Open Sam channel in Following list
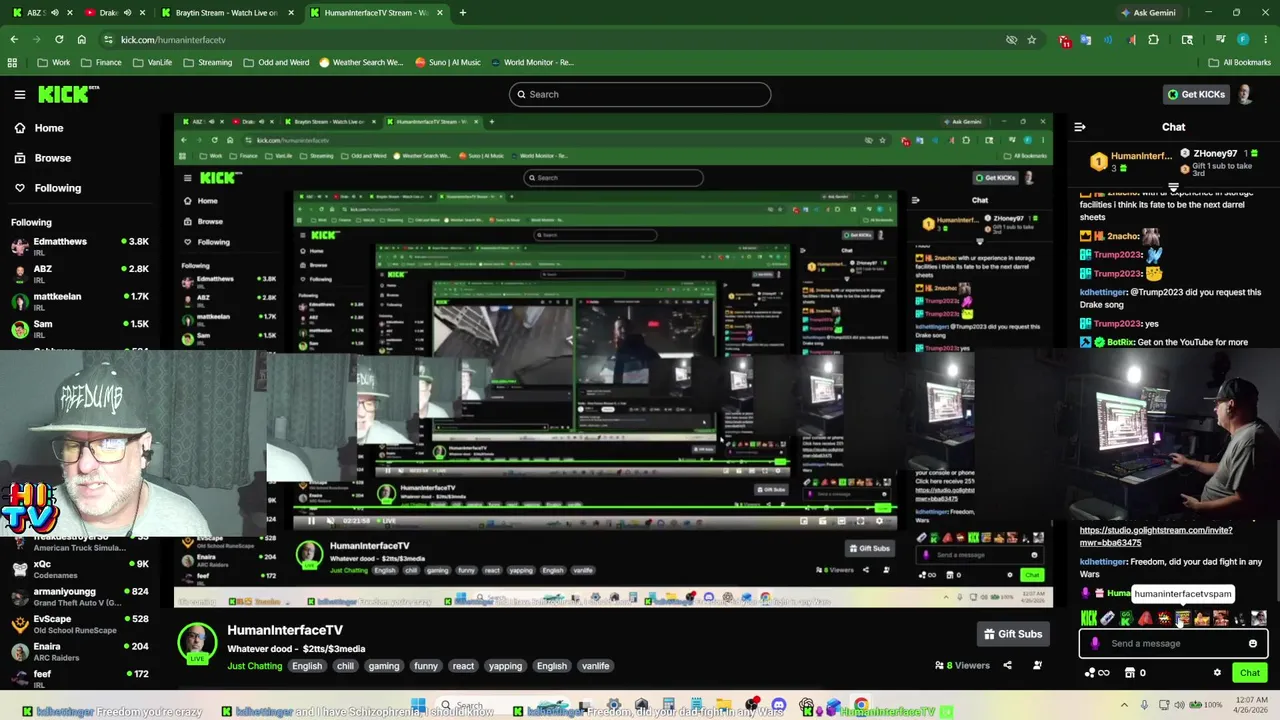Screen dimensions: 1280x720 [x=79, y=328]
